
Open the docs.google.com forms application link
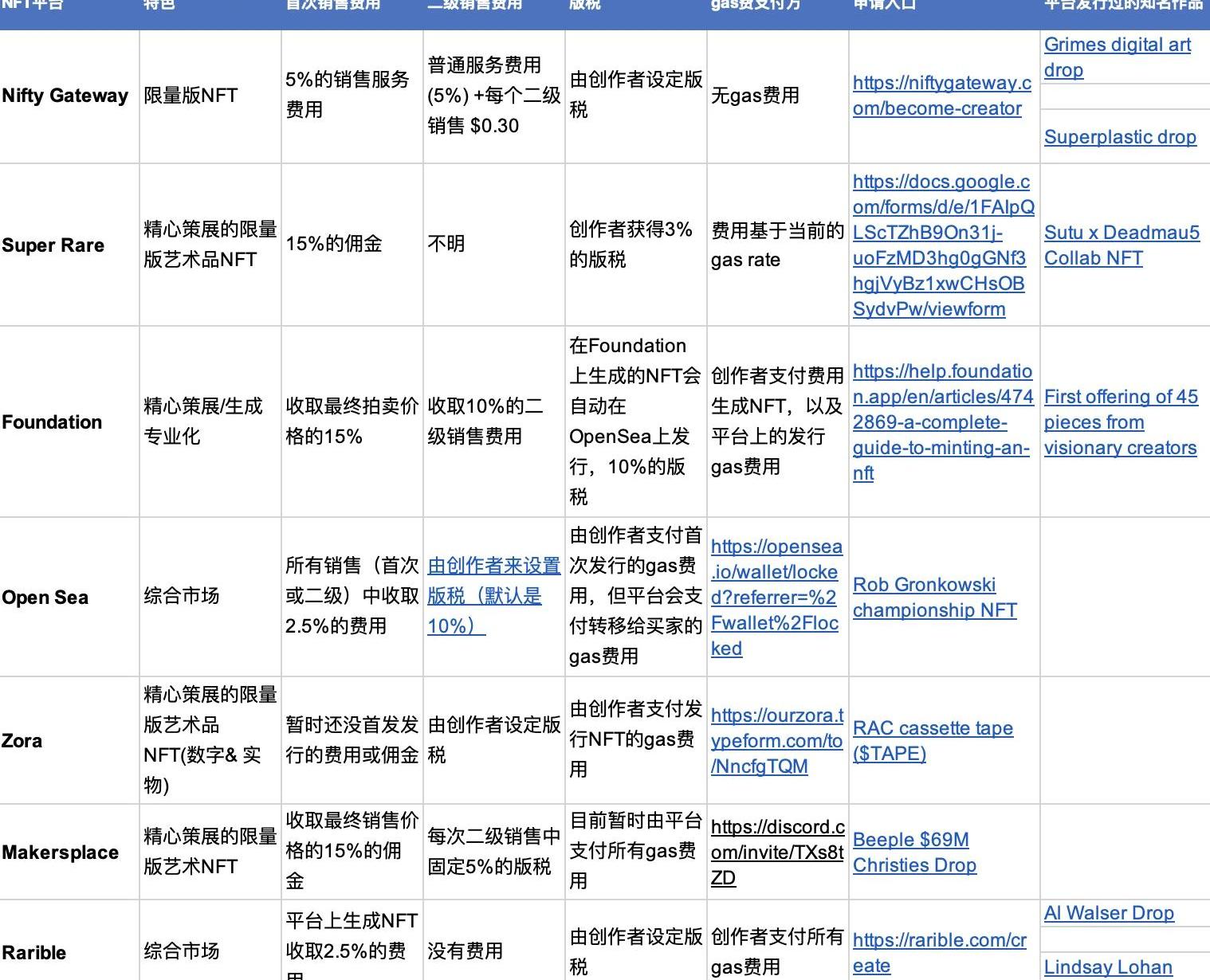[943, 245]
